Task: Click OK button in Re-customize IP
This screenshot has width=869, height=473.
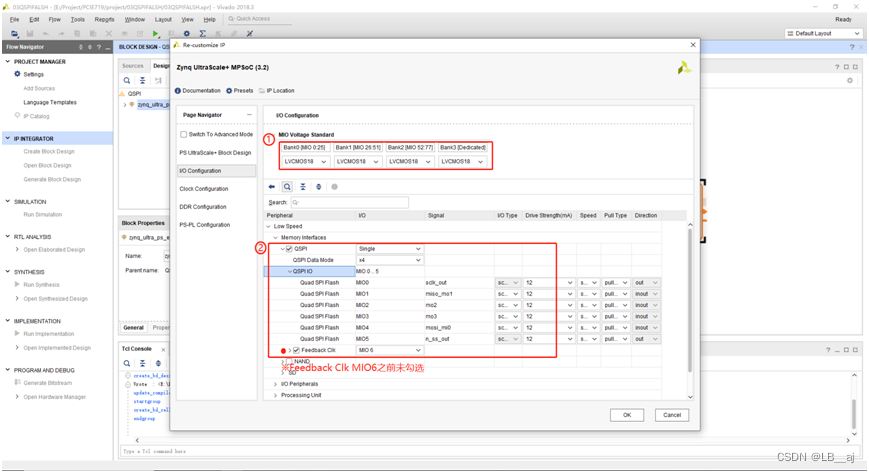Action: pos(627,415)
